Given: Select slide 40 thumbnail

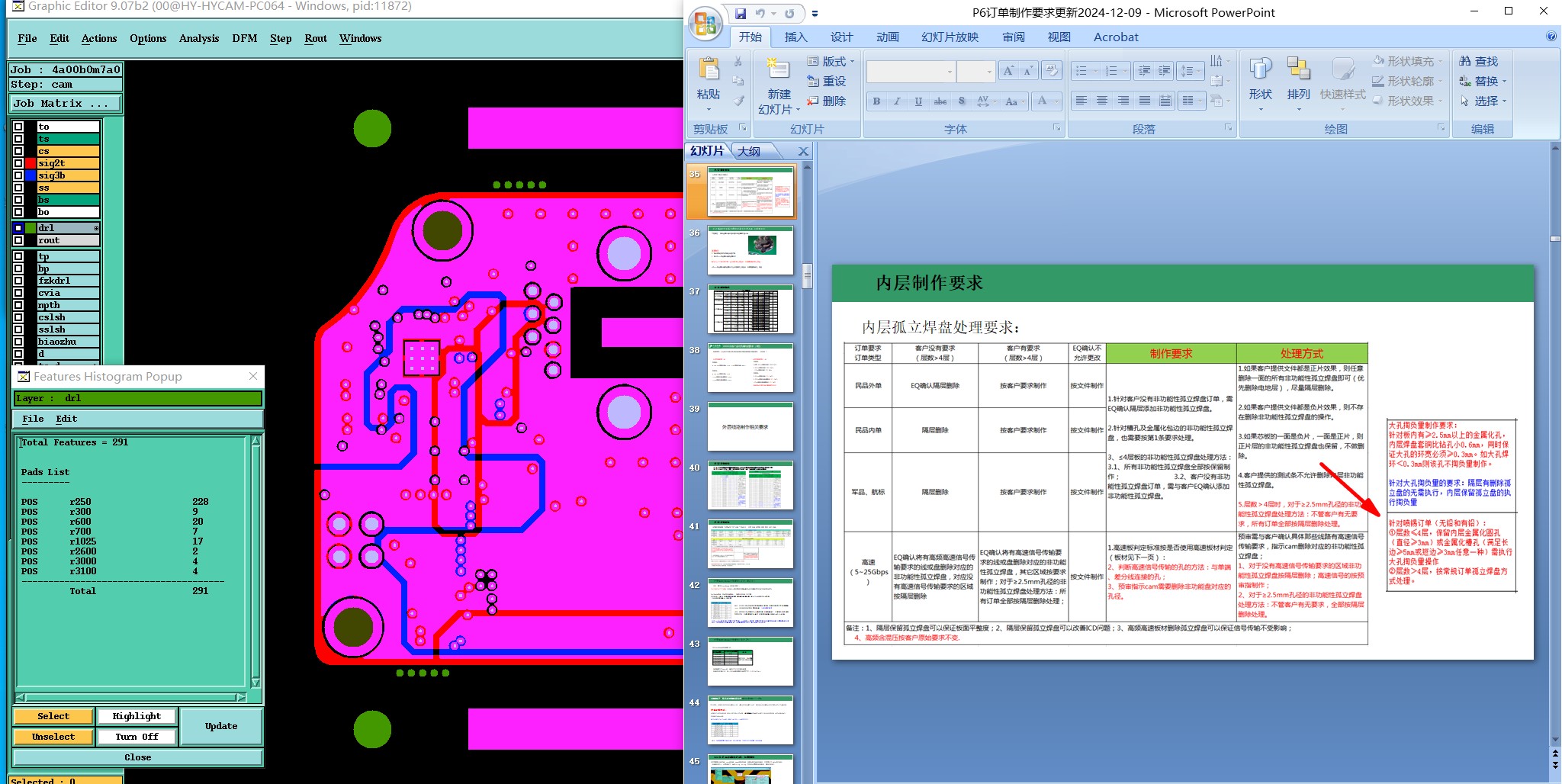Looking at the screenshot, I should tap(750, 485).
